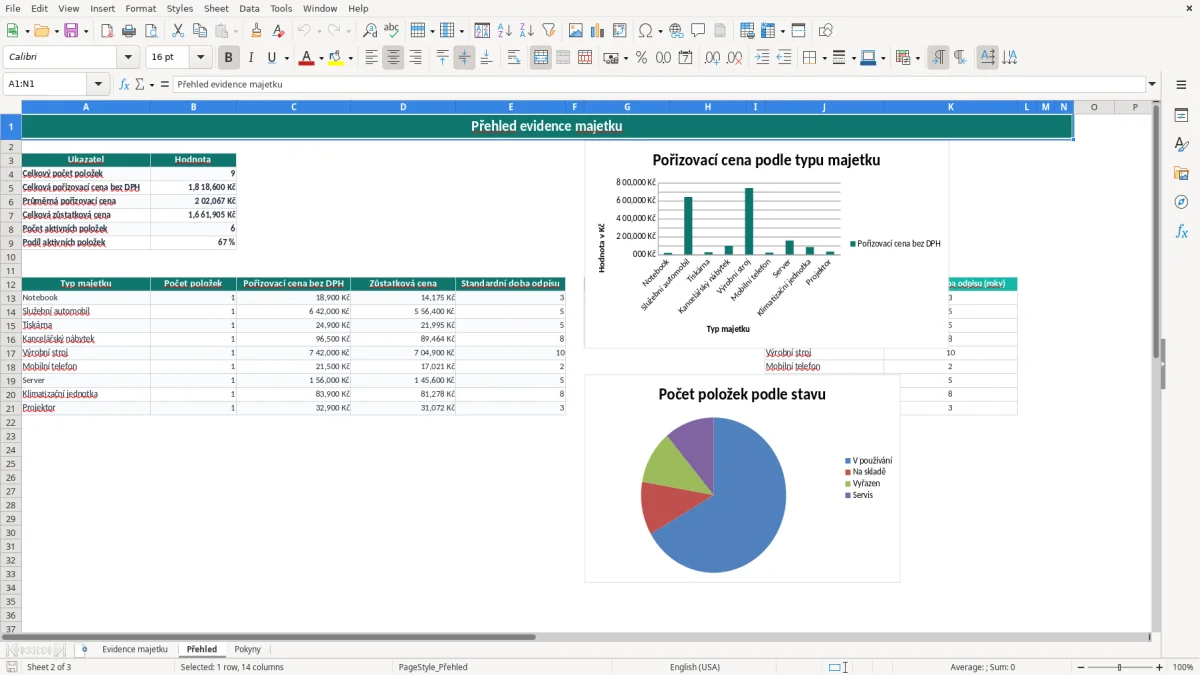Toggle align left button
The image size is (1200, 675).
pos(371,58)
